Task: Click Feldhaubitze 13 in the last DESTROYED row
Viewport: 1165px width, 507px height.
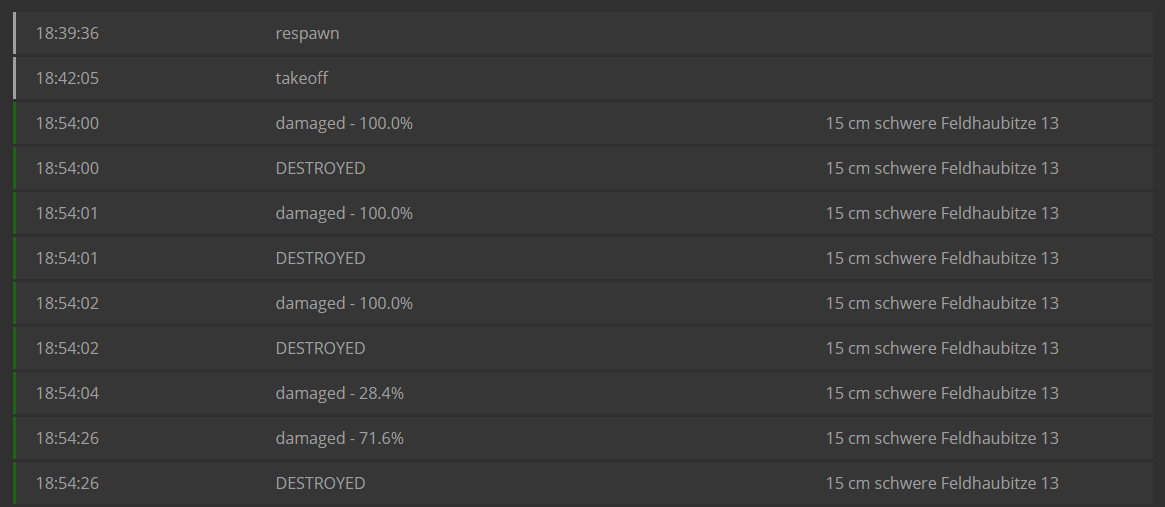Action: point(942,483)
